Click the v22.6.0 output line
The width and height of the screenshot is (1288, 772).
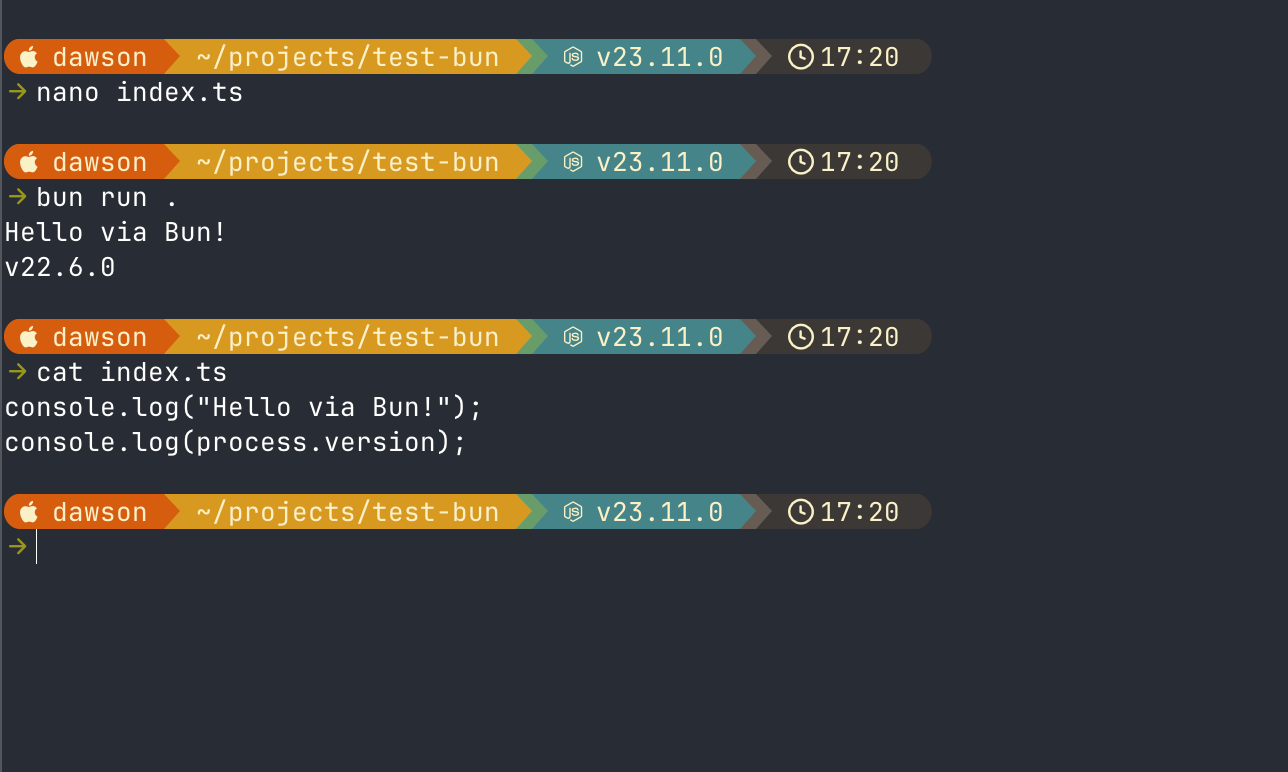[x=60, y=268]
